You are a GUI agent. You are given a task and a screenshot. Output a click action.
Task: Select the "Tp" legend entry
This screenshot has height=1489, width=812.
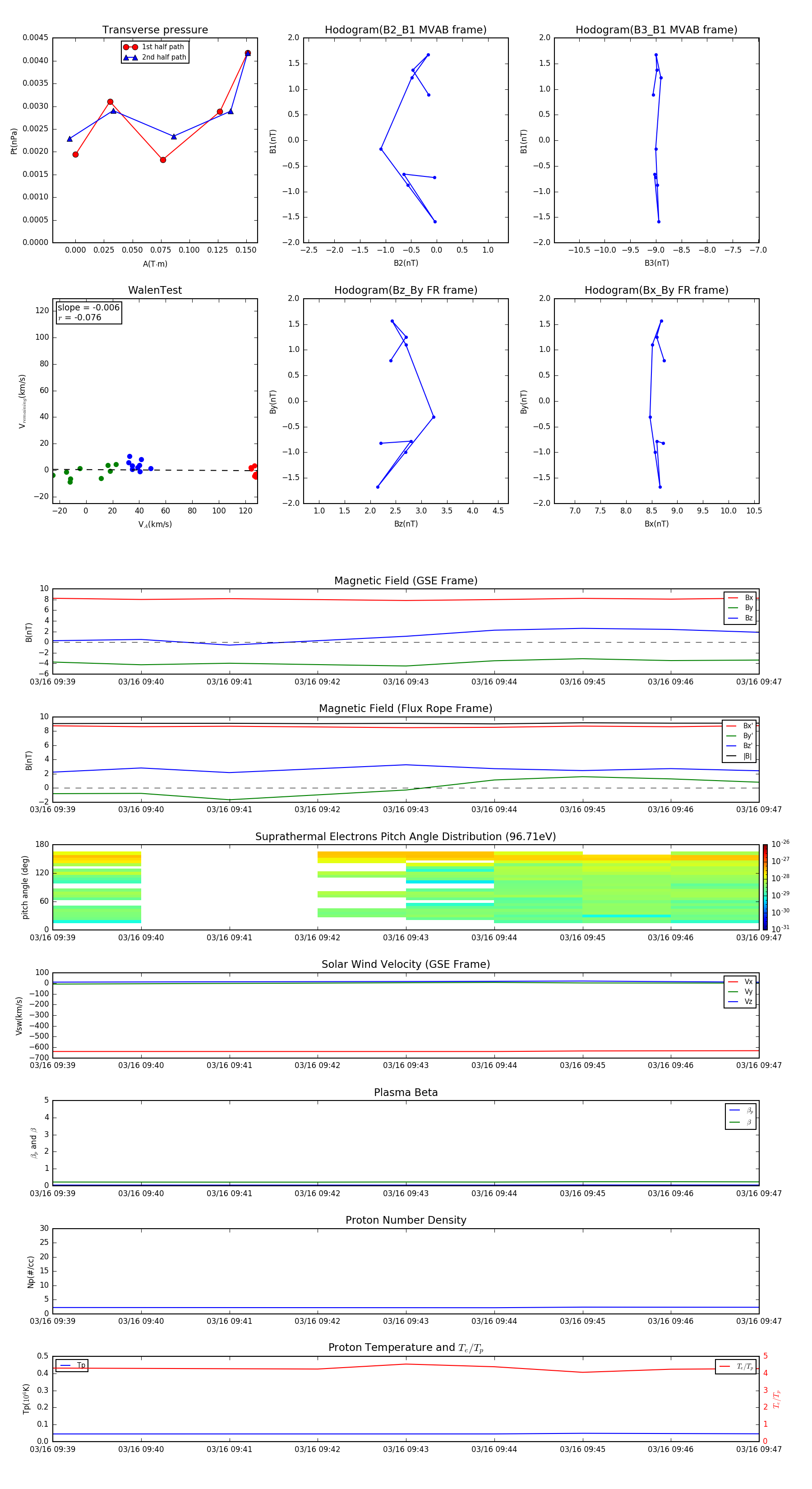[x=72, y=1365]
